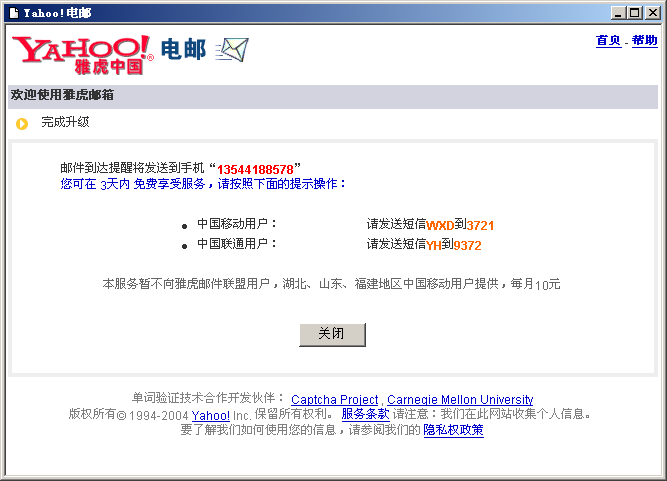Click the phone number 13544188578

[255, 170]
